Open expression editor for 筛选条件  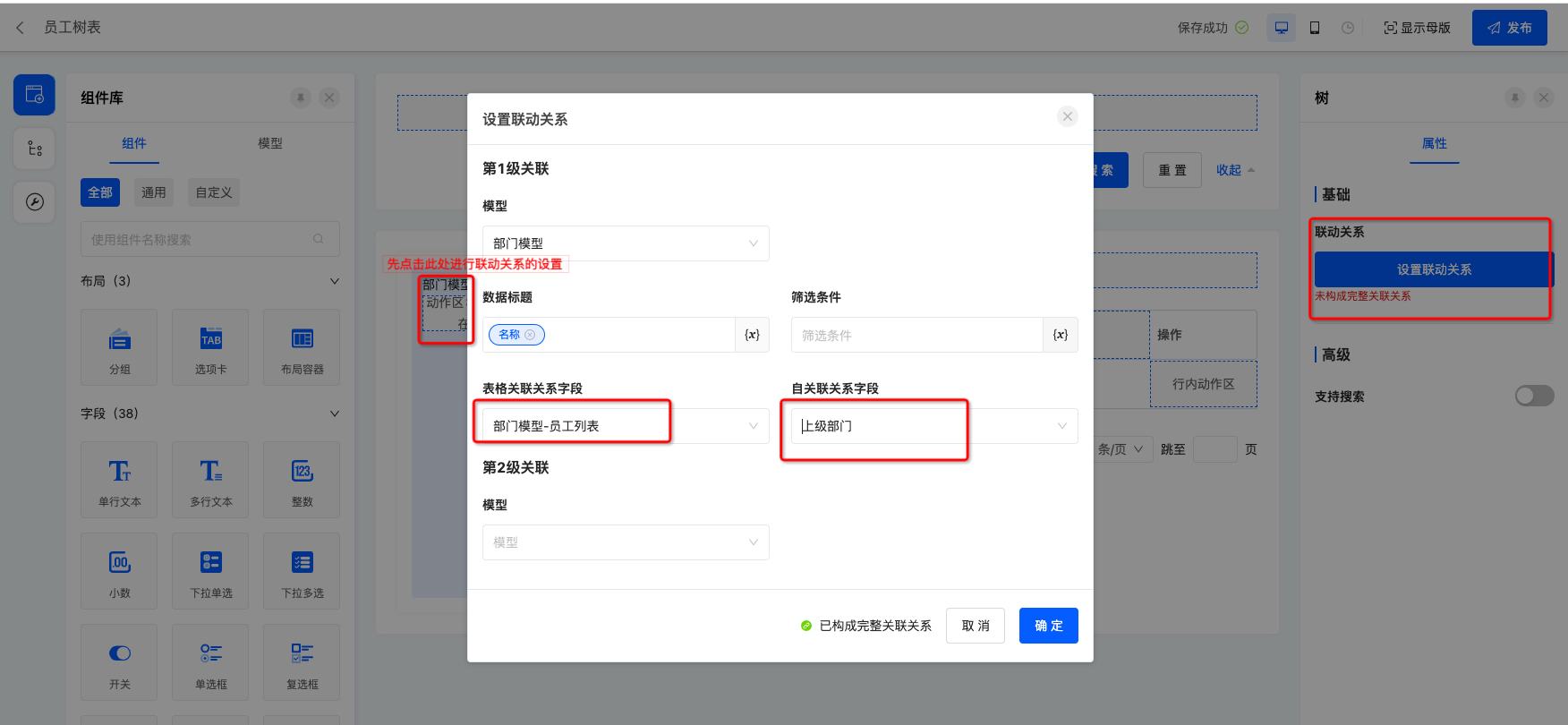[x=1061, y=335]
